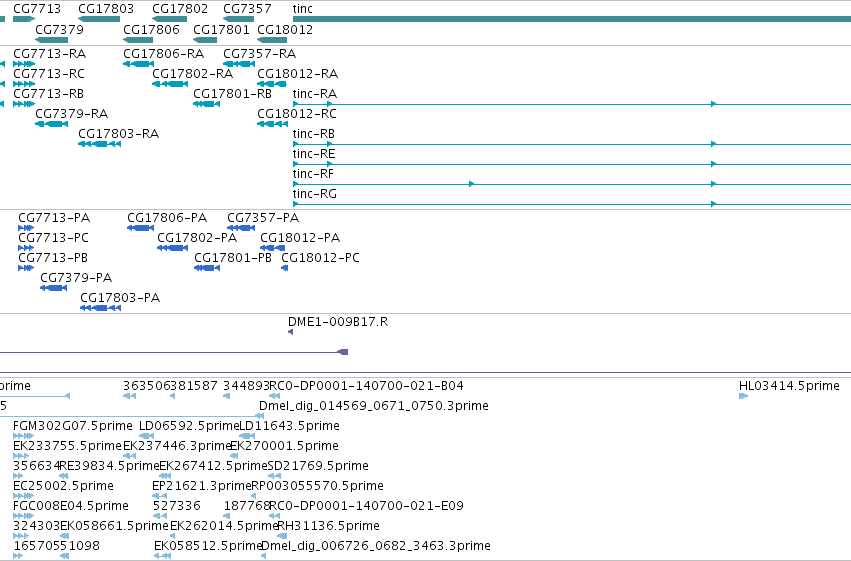Open transcript CG17806-RA
Image resolution: width=851 pixels, height=561 pixels.
point(163,54)
